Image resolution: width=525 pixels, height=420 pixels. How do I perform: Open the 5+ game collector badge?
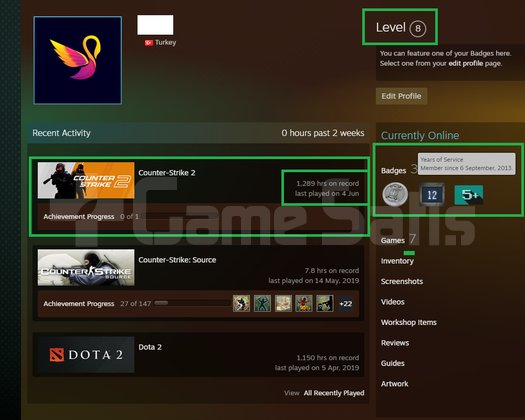tap(469, 195)
